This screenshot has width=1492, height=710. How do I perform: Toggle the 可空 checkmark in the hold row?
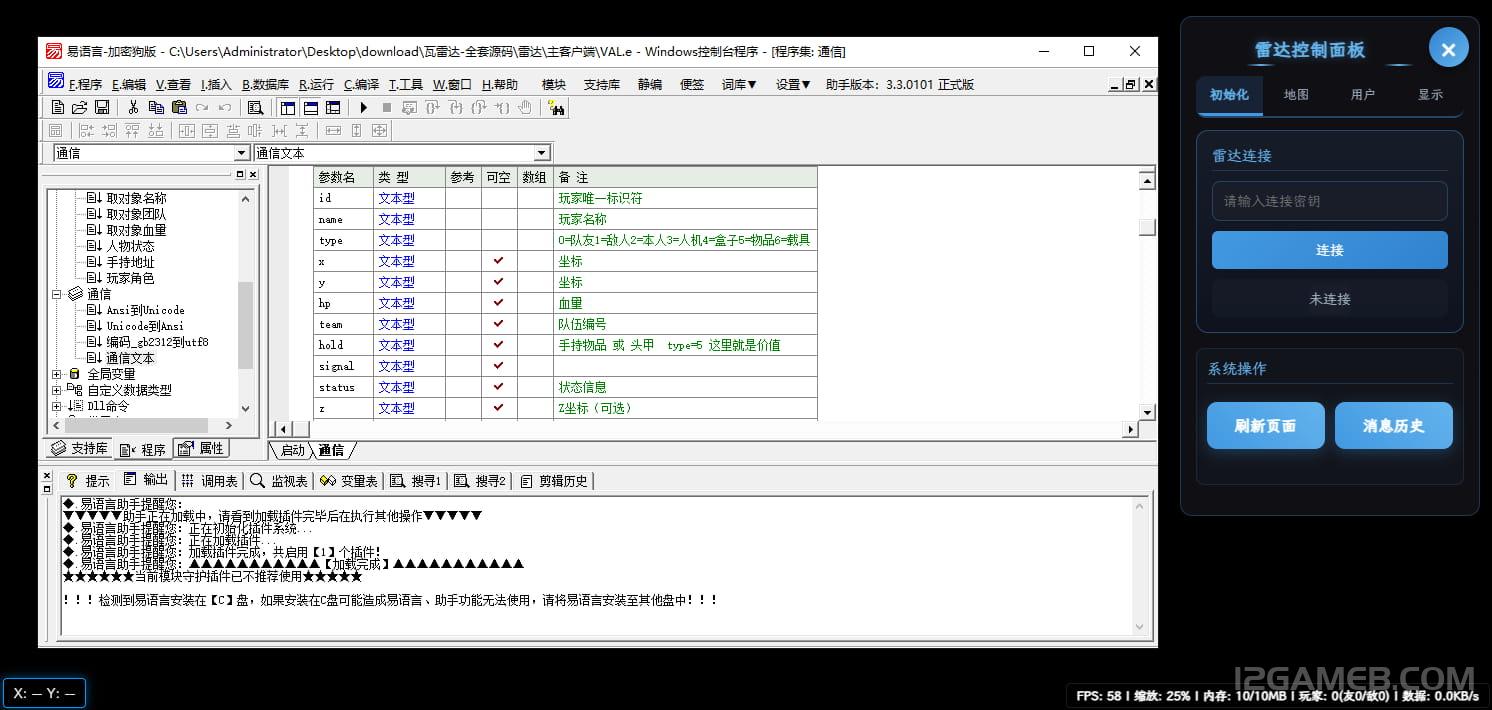pos(498,345)
